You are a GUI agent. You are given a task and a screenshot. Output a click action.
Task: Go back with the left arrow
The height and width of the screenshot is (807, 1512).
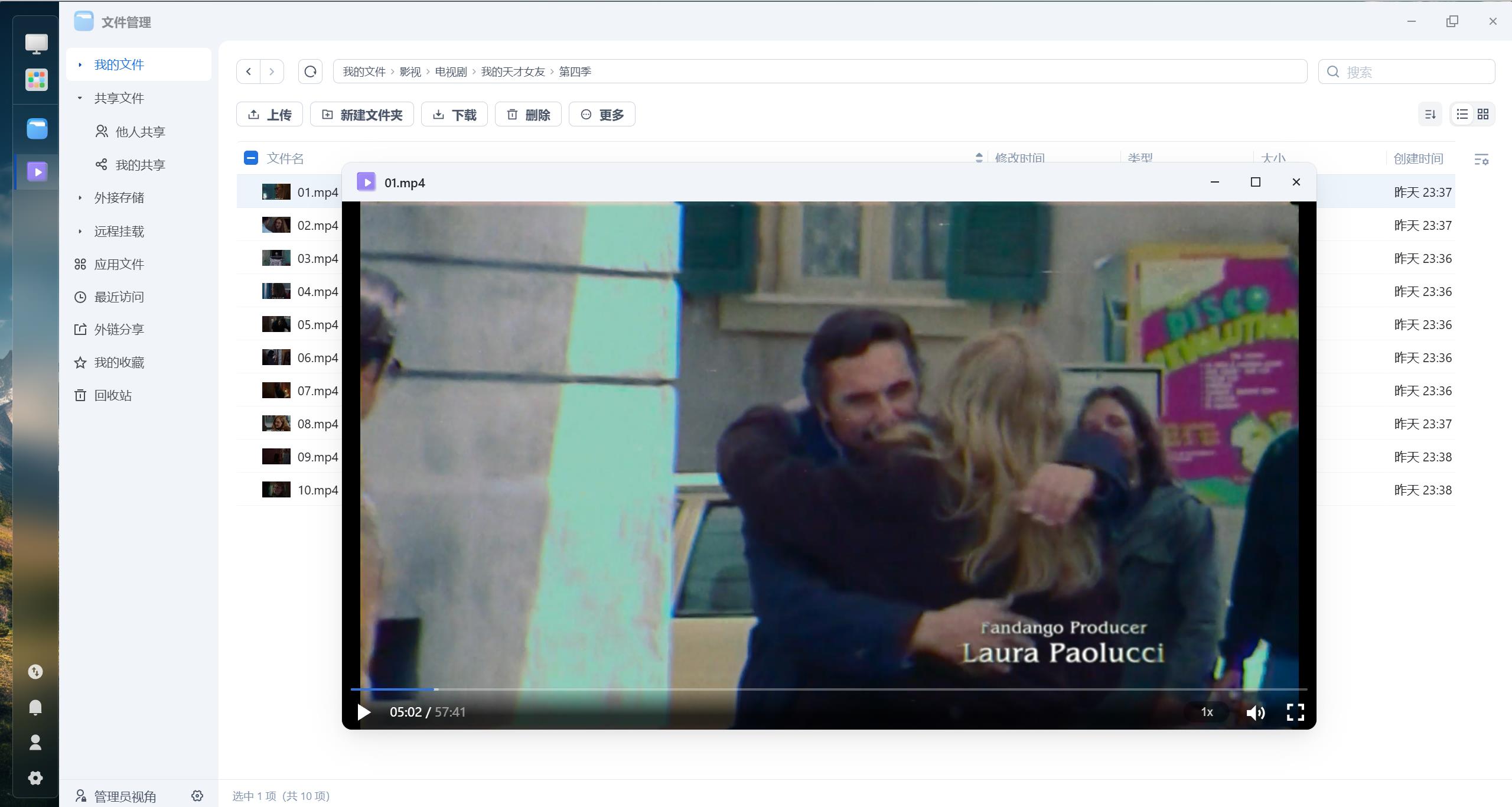[249, 71]
